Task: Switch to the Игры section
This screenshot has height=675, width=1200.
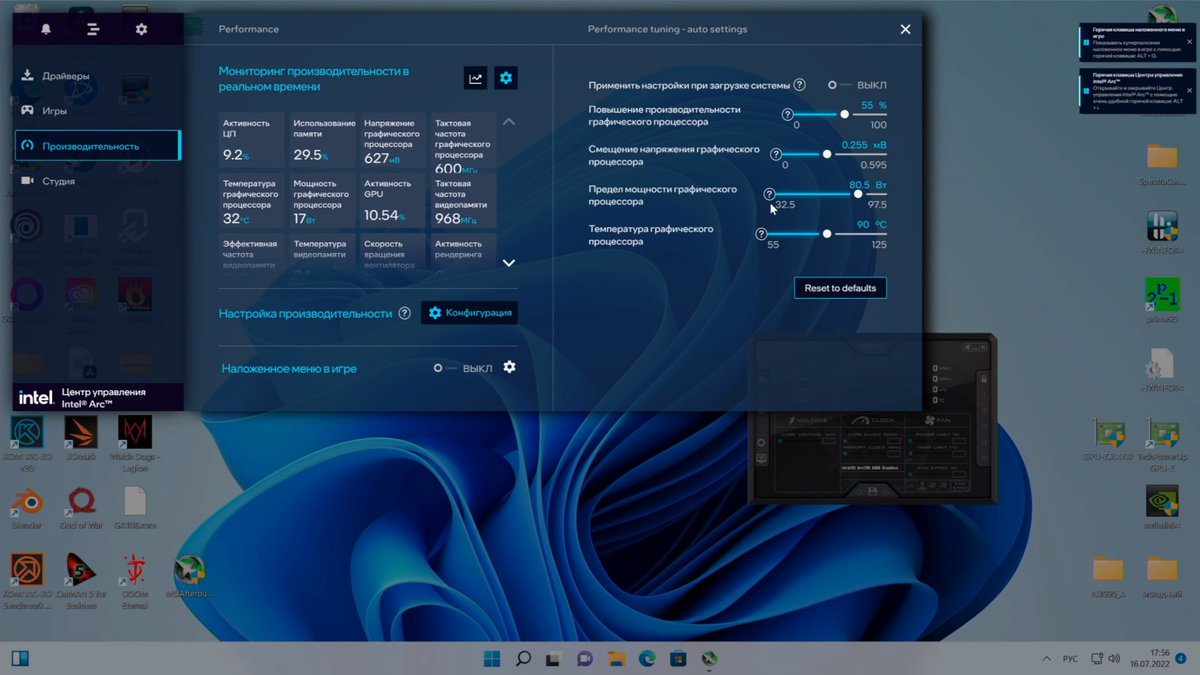Action: pos(55,111)
